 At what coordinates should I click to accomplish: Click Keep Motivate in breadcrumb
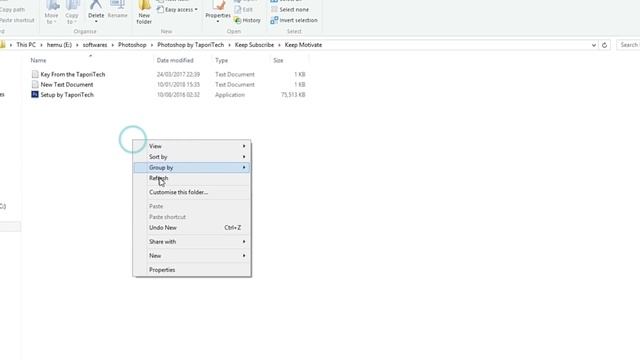tap(303, 45)
